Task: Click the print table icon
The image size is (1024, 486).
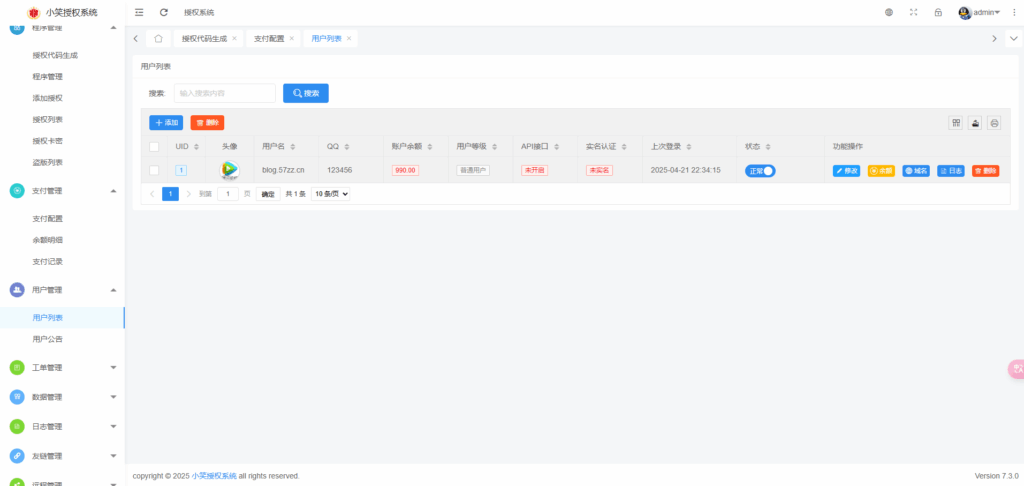Action: [x=994, y=123]
